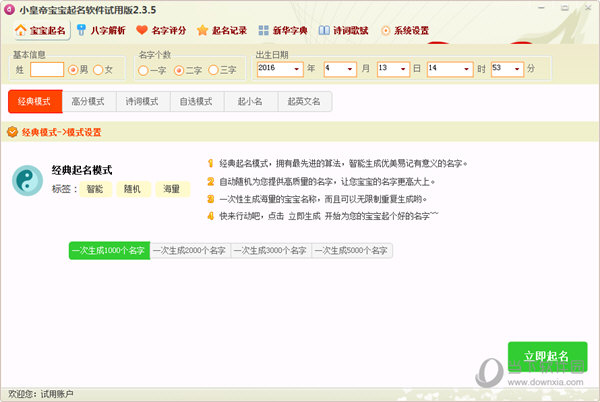600x402 pixels.
Task: Open 名字评分 heart icon tool
Action: pyautogui.click(x=161, y=31)
